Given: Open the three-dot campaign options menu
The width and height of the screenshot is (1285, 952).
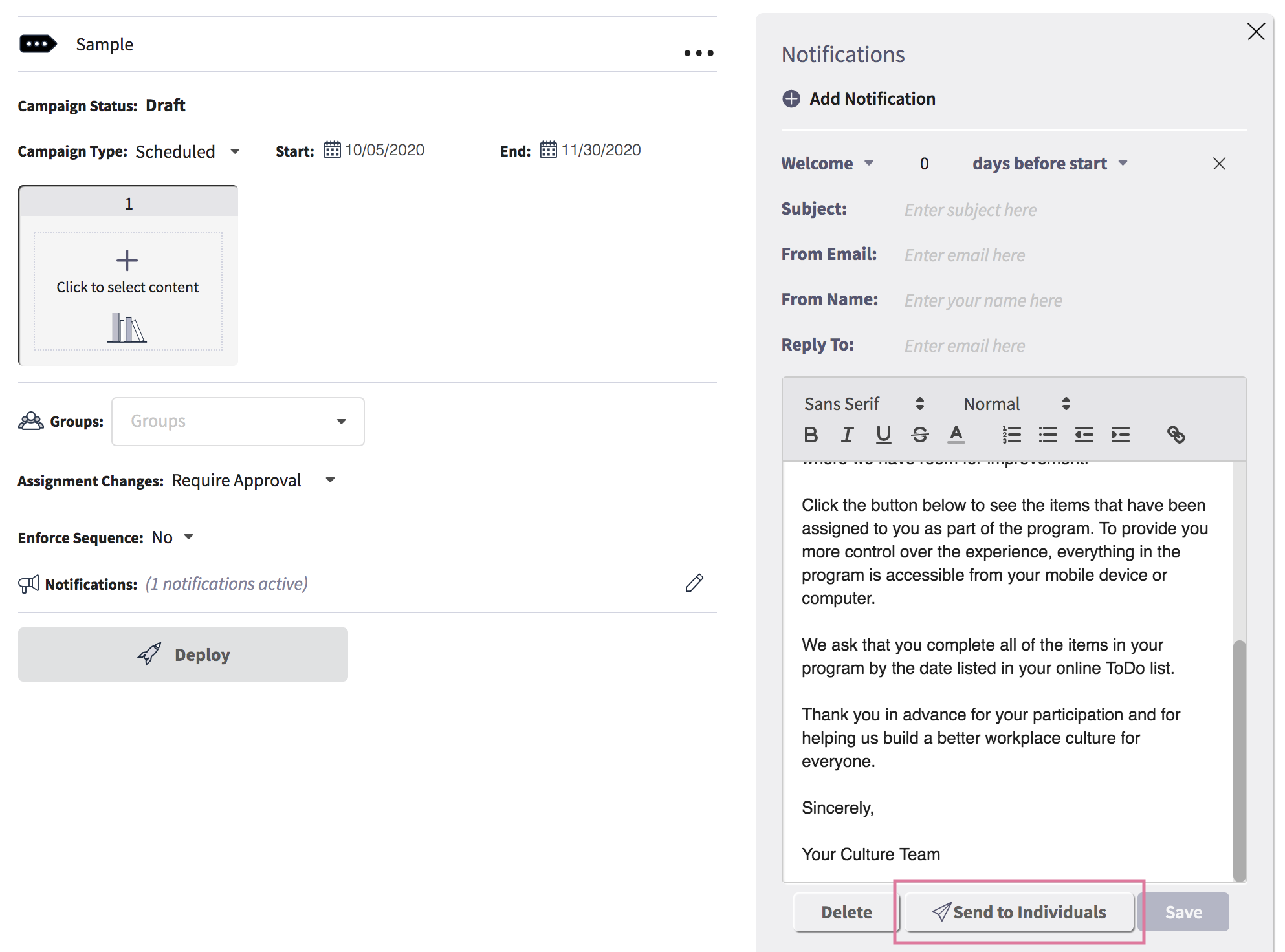Looking at the screenshot, I should (699, 53).
